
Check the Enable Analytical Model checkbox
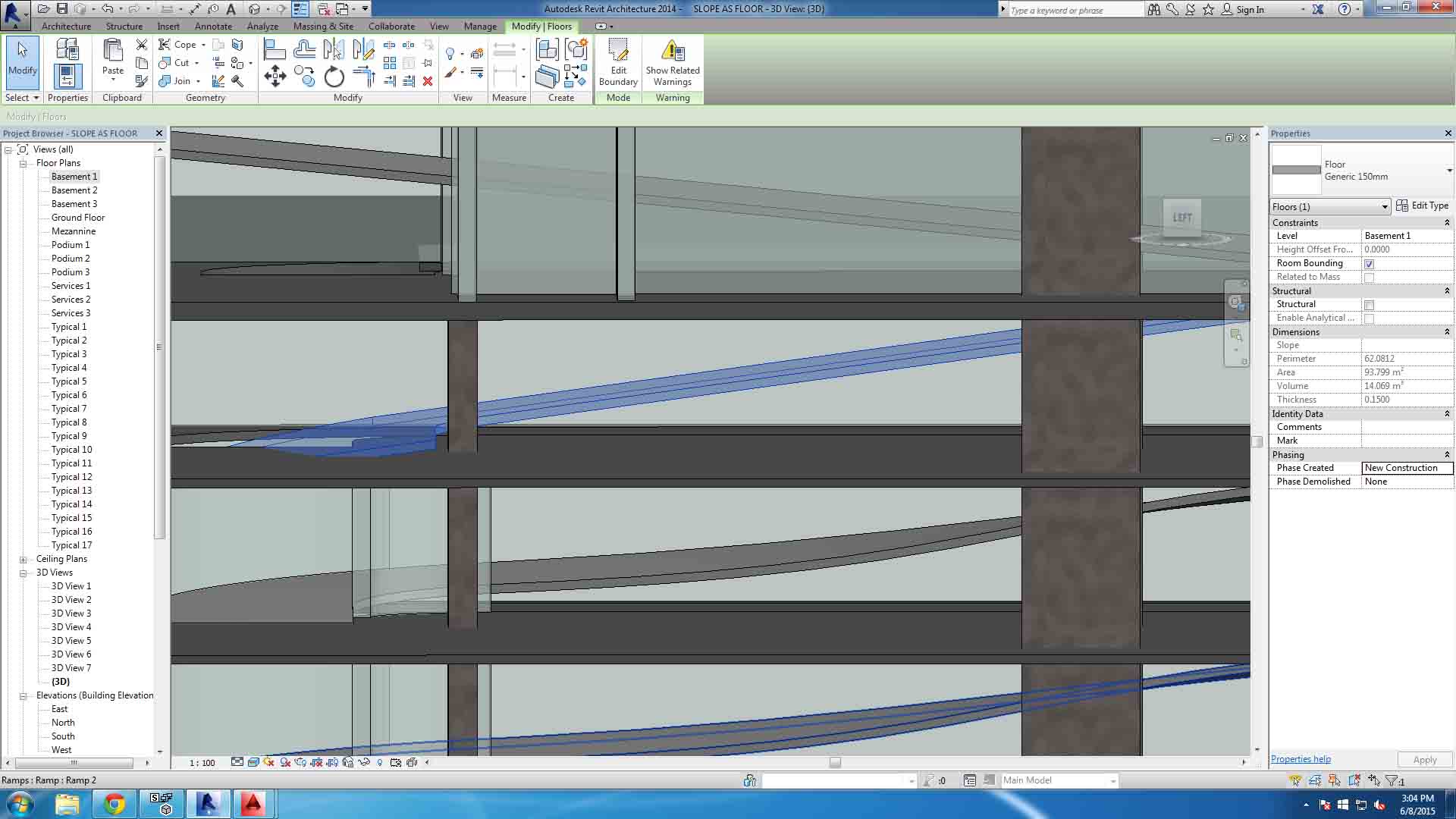(1370, 318)
